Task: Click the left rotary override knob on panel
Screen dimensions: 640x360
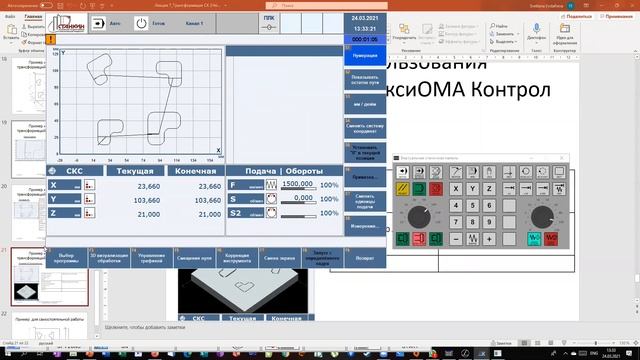Action: 419,216
